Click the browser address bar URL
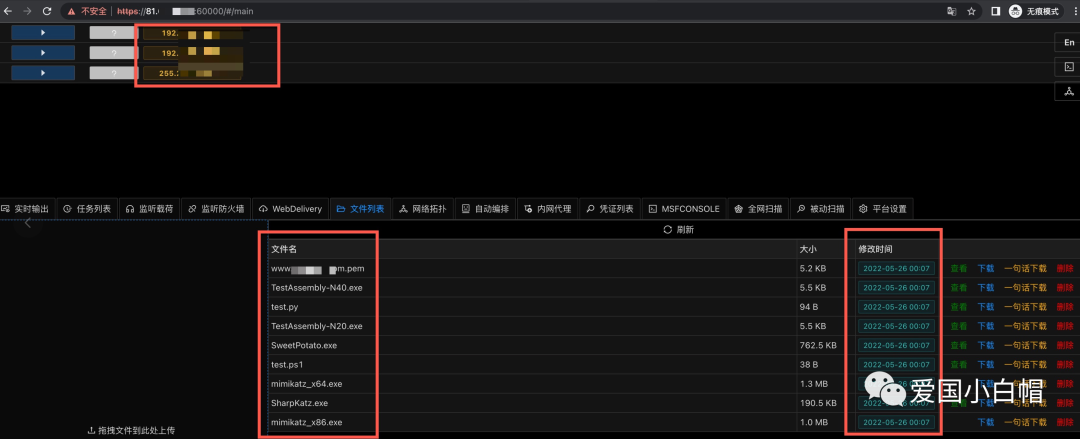Screen dimensions: 1080x439 (186, 11)
